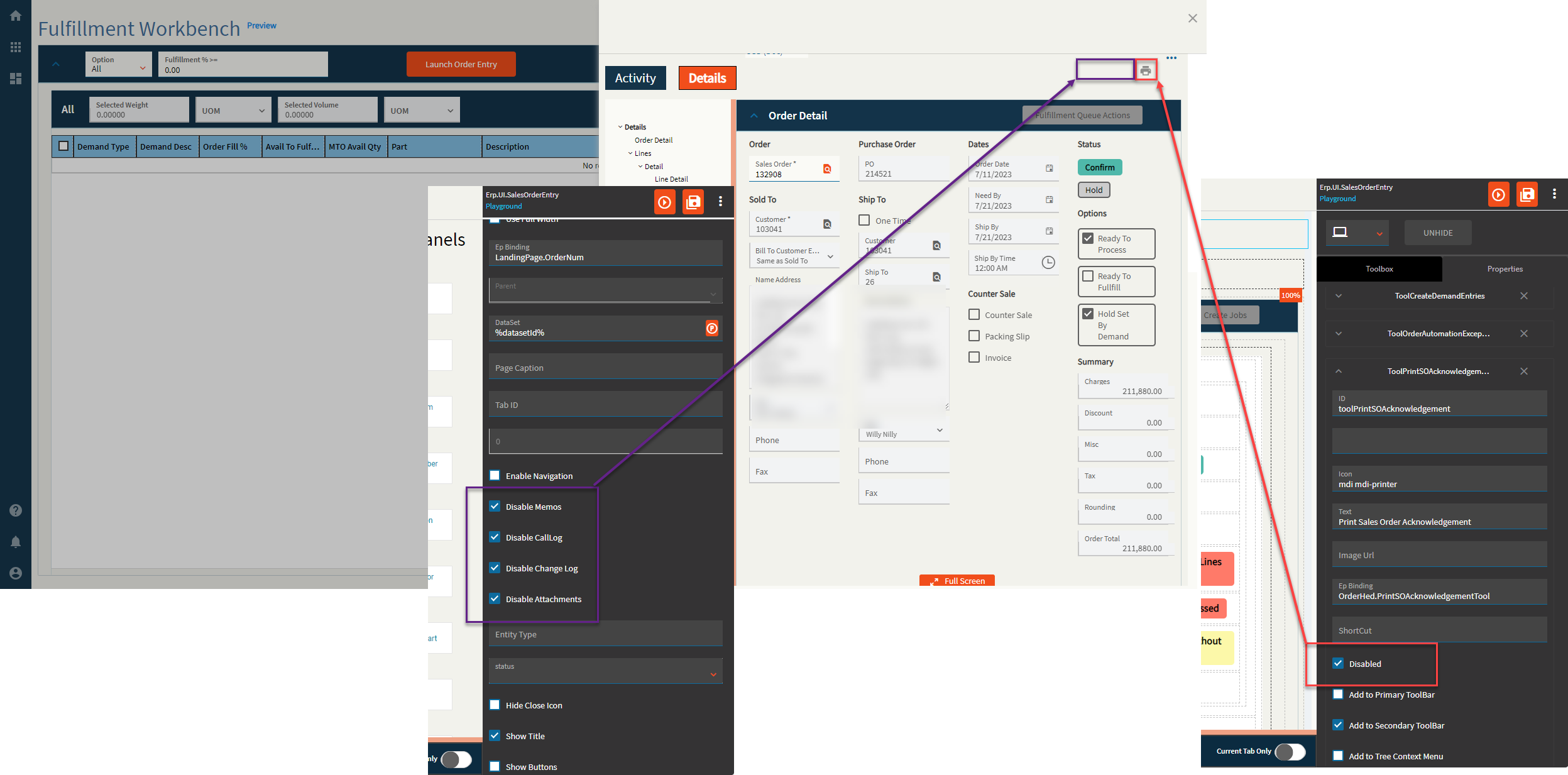Image resolution: width=1568 pixels, height=775 pixels.
Task: Click the UNHIDE button
Action: tap(1437, 233)
